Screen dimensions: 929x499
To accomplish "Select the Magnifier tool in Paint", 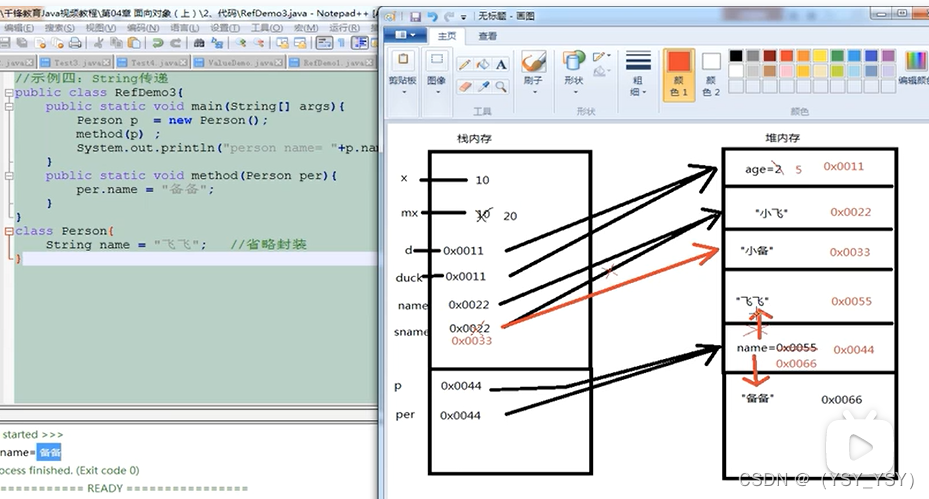I will pyautogui.click(x=501, y=87).
